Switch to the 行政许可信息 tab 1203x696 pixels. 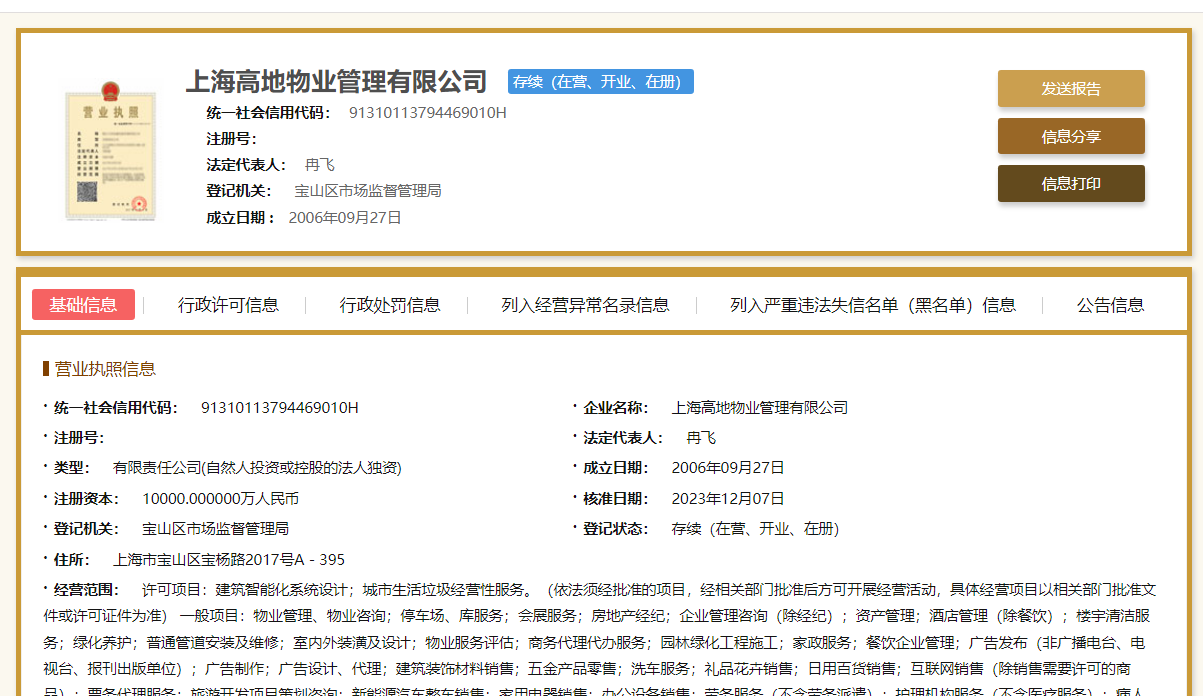(228, 305)
